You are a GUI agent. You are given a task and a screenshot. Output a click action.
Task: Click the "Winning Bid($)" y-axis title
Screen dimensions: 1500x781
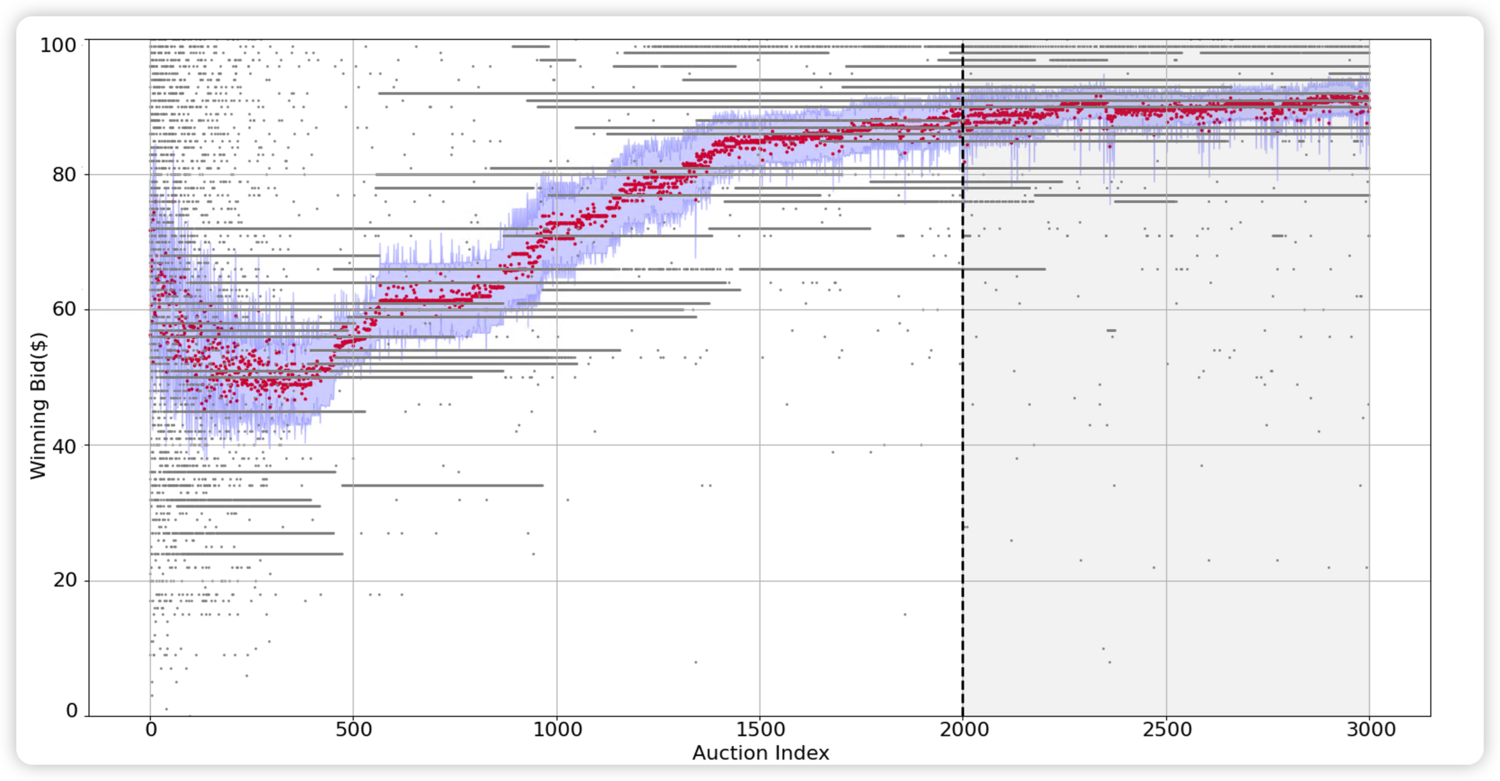point(38,376)
